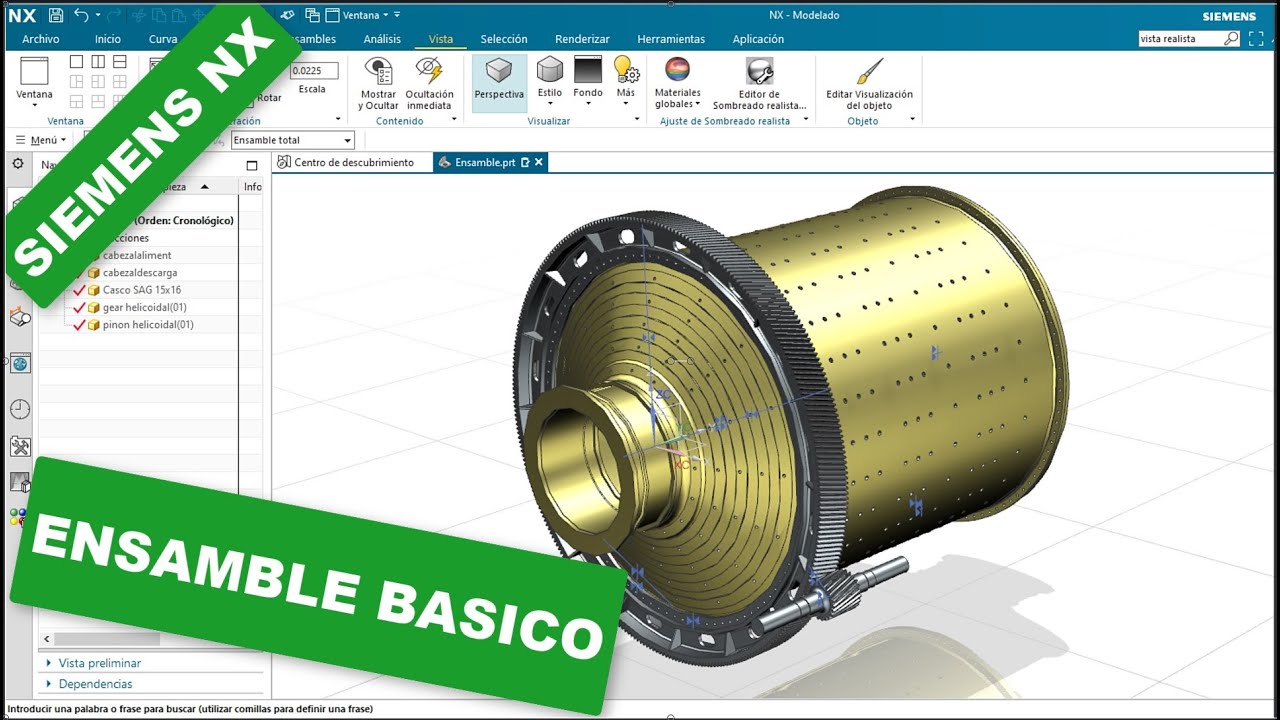The width and height of the screenshot is (1280, 720).
Task: Click the Undo arrow icon
Action: pyautogui.click(x=80, y=15)
